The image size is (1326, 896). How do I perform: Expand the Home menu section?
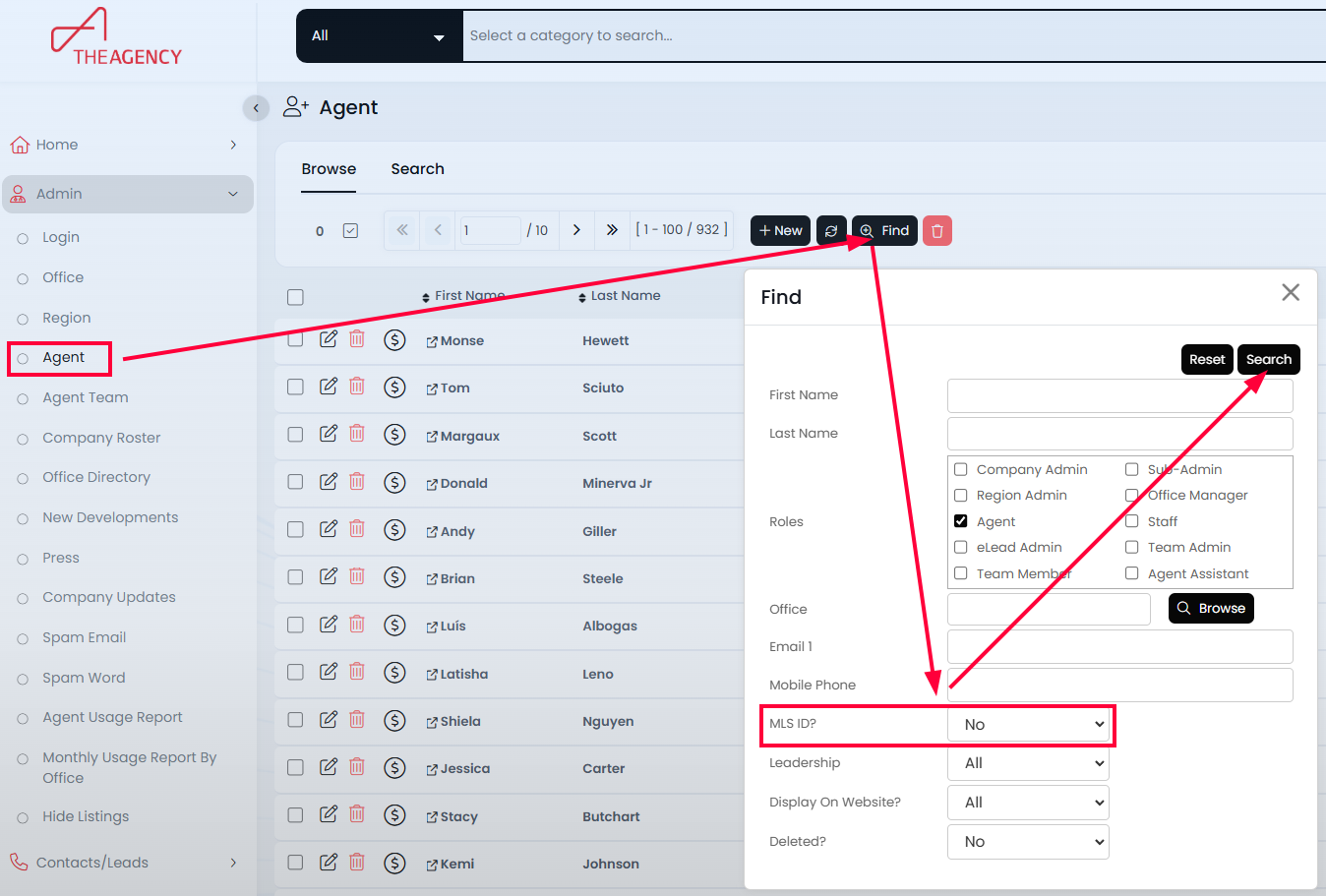pos(128,145)
